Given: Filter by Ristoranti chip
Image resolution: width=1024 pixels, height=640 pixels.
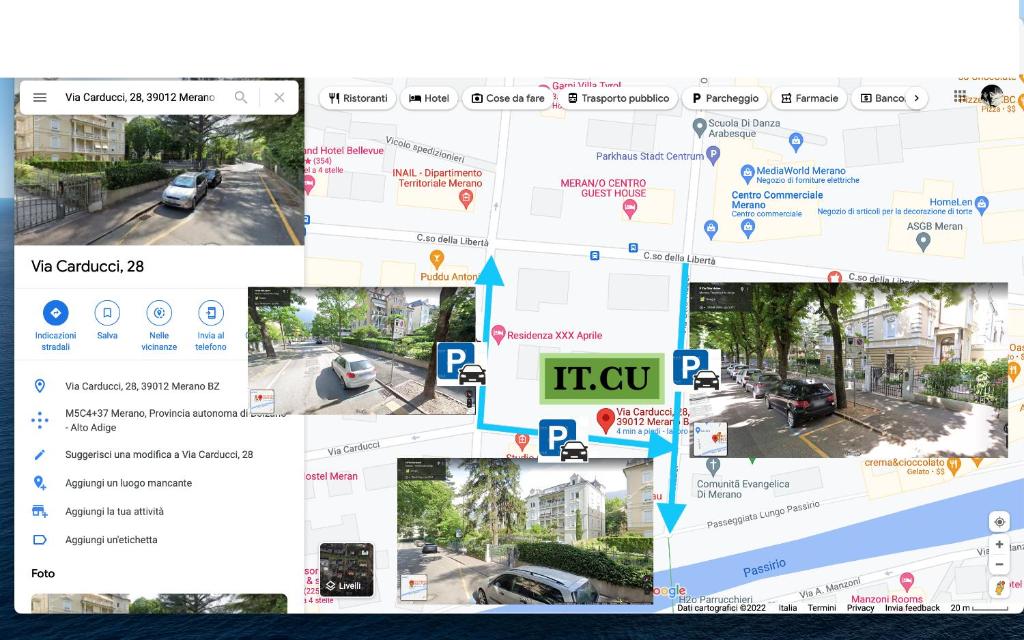Looking at the screenshot, I should [x=358, y=98].
